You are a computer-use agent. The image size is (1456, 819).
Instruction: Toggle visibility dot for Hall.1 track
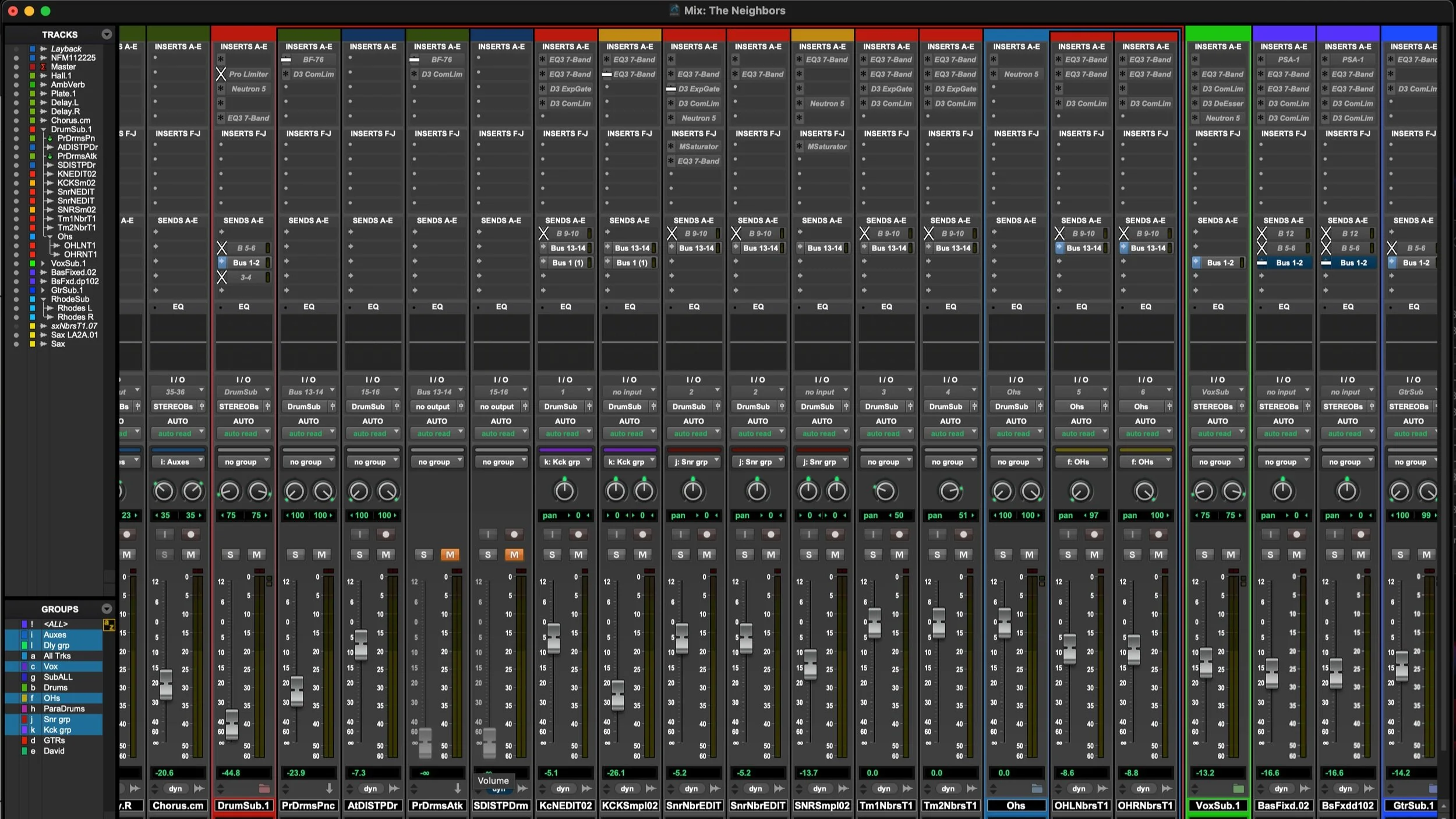point(16,76)
